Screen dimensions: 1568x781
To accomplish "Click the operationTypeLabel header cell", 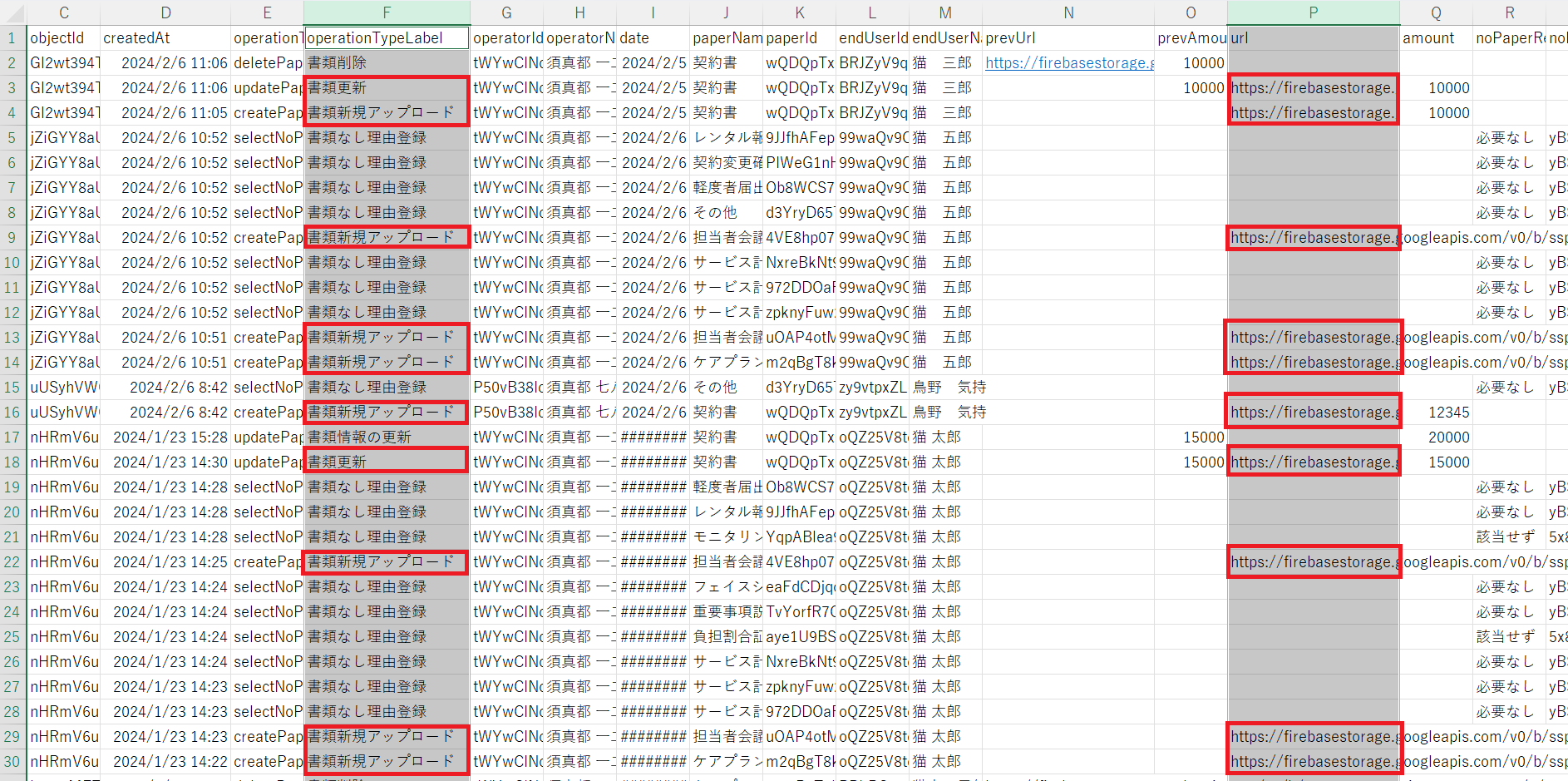I will [x=387, y=38].
